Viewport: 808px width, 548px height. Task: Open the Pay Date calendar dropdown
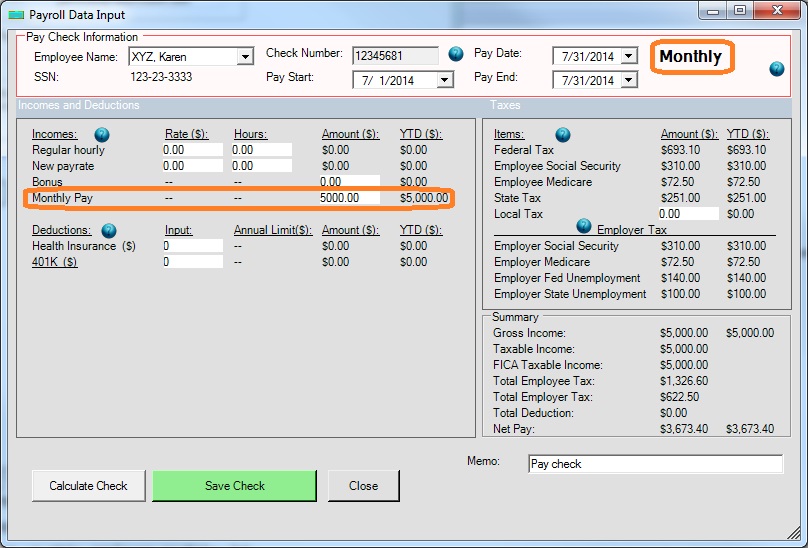pos(628,56)
